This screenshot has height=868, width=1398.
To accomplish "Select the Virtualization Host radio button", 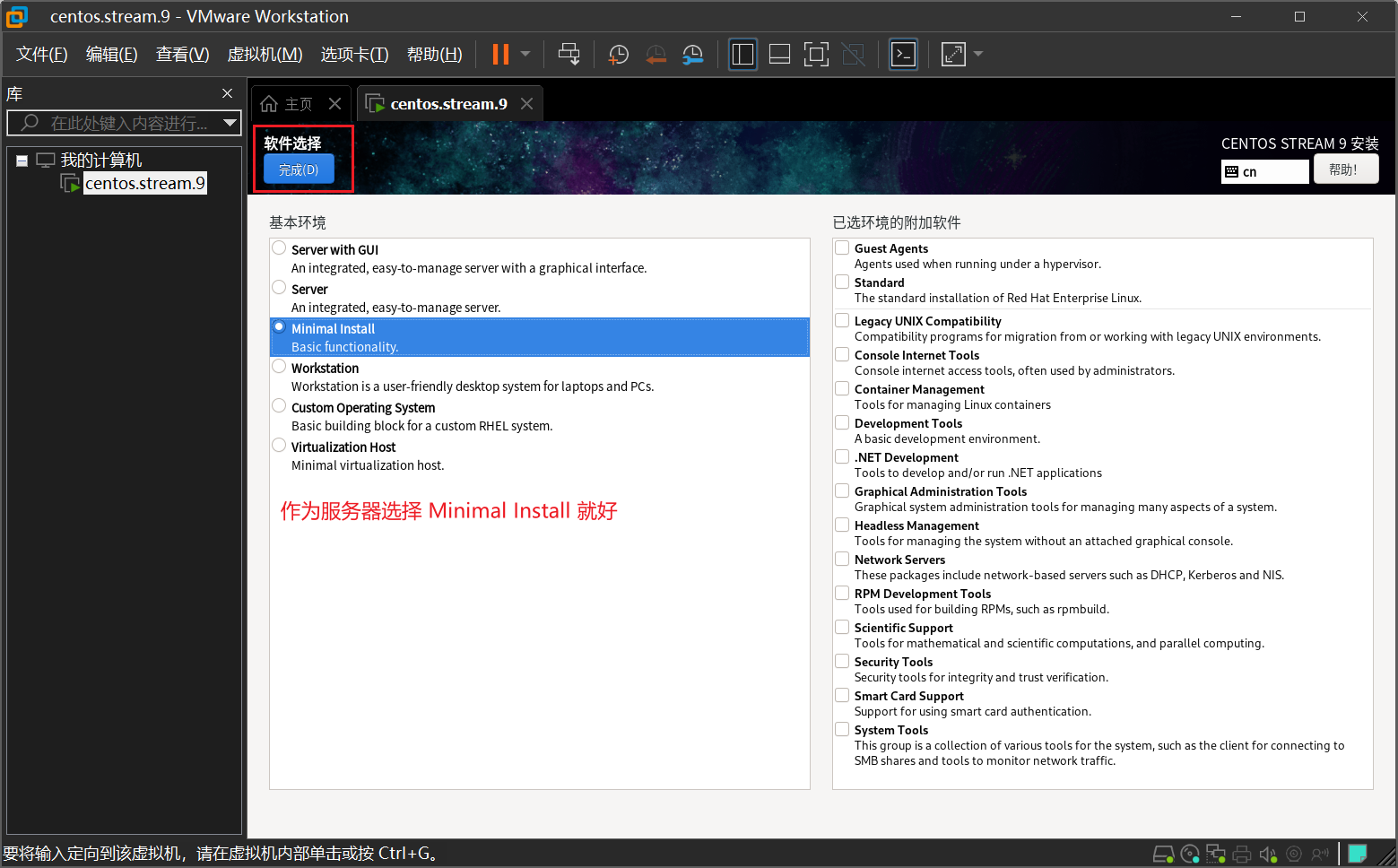I will [280, 446].
